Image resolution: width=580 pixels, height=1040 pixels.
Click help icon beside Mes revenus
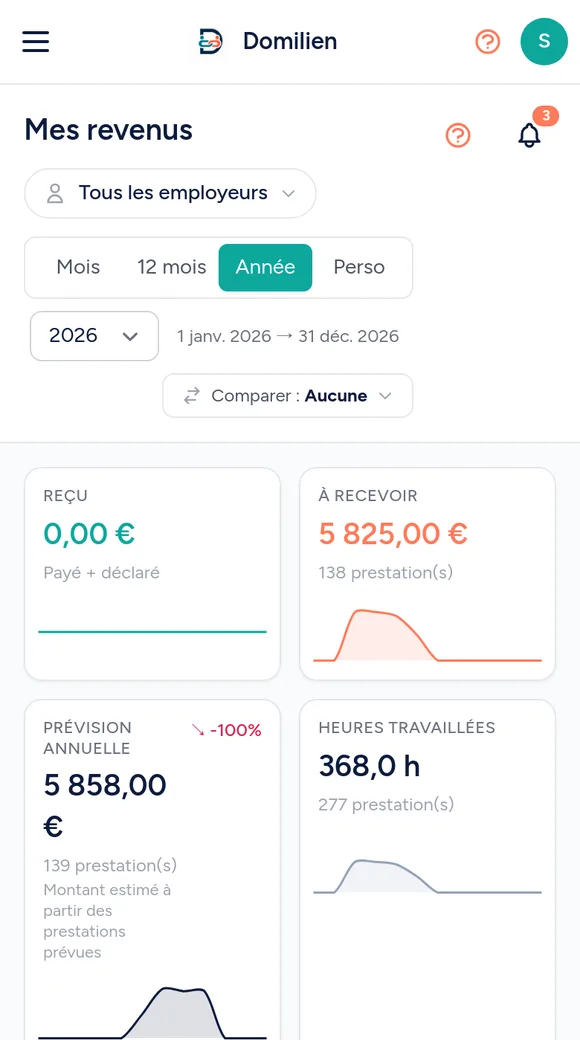[x=458, y=135]
